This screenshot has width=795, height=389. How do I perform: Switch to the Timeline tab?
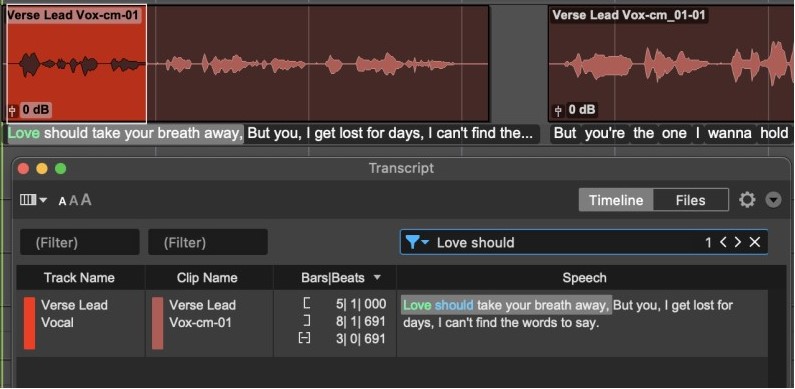pos(616,200)
